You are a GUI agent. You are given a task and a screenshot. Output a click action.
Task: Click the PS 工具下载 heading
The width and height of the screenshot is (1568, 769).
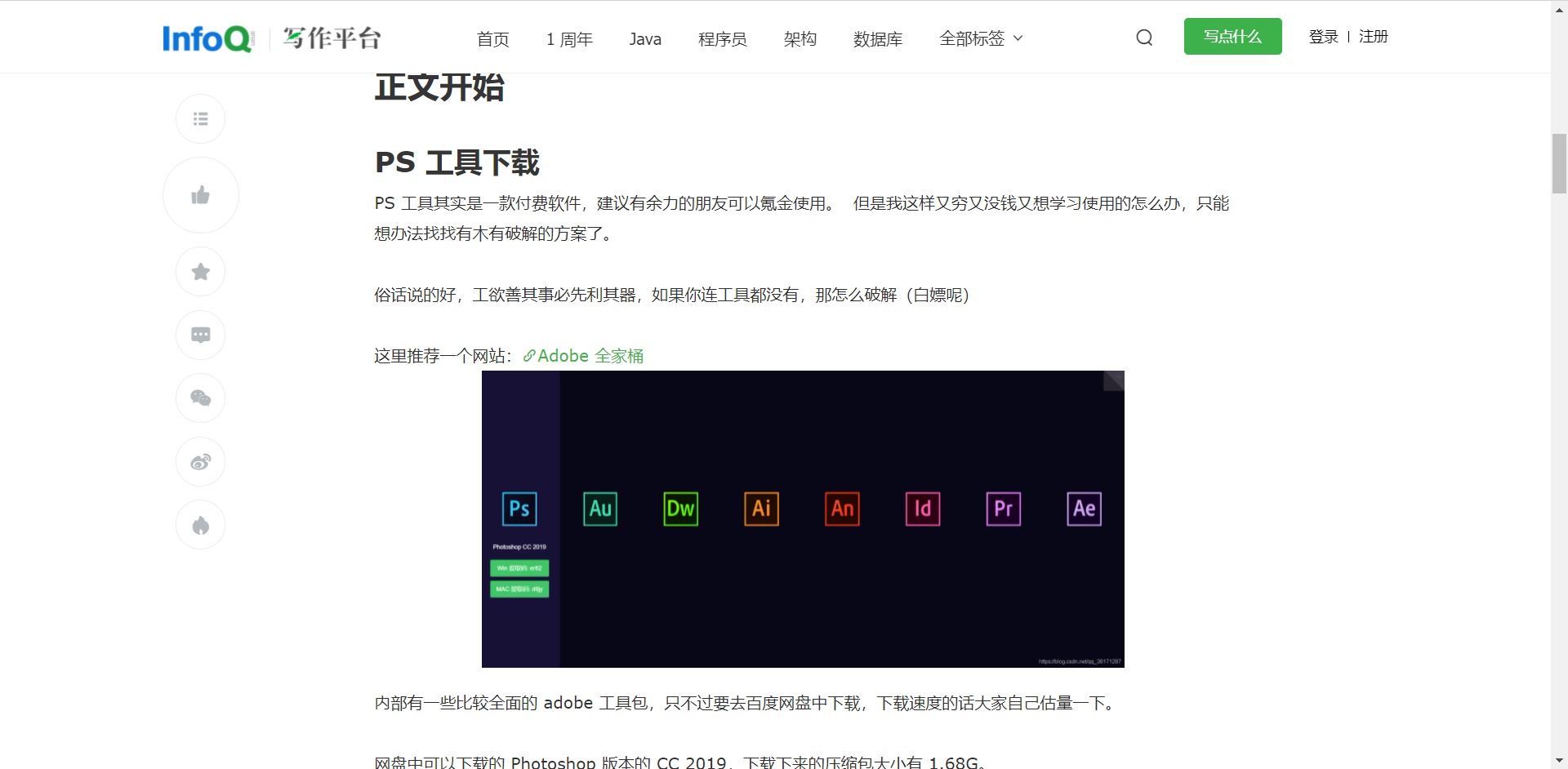click(457, 162)
